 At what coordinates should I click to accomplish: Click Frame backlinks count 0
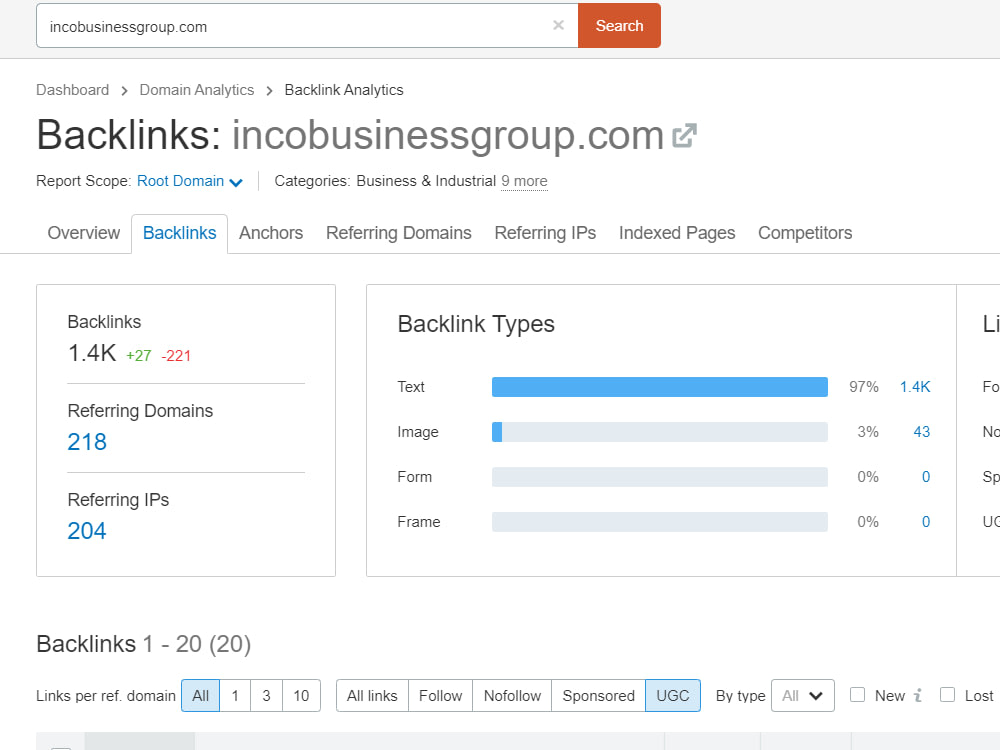pos(925,522)
